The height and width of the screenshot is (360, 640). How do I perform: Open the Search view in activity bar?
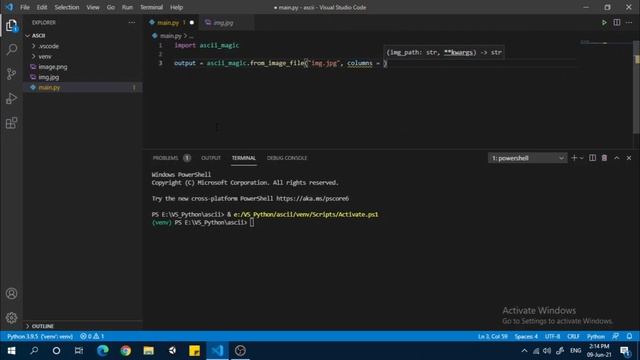click(x=11, y=50)
